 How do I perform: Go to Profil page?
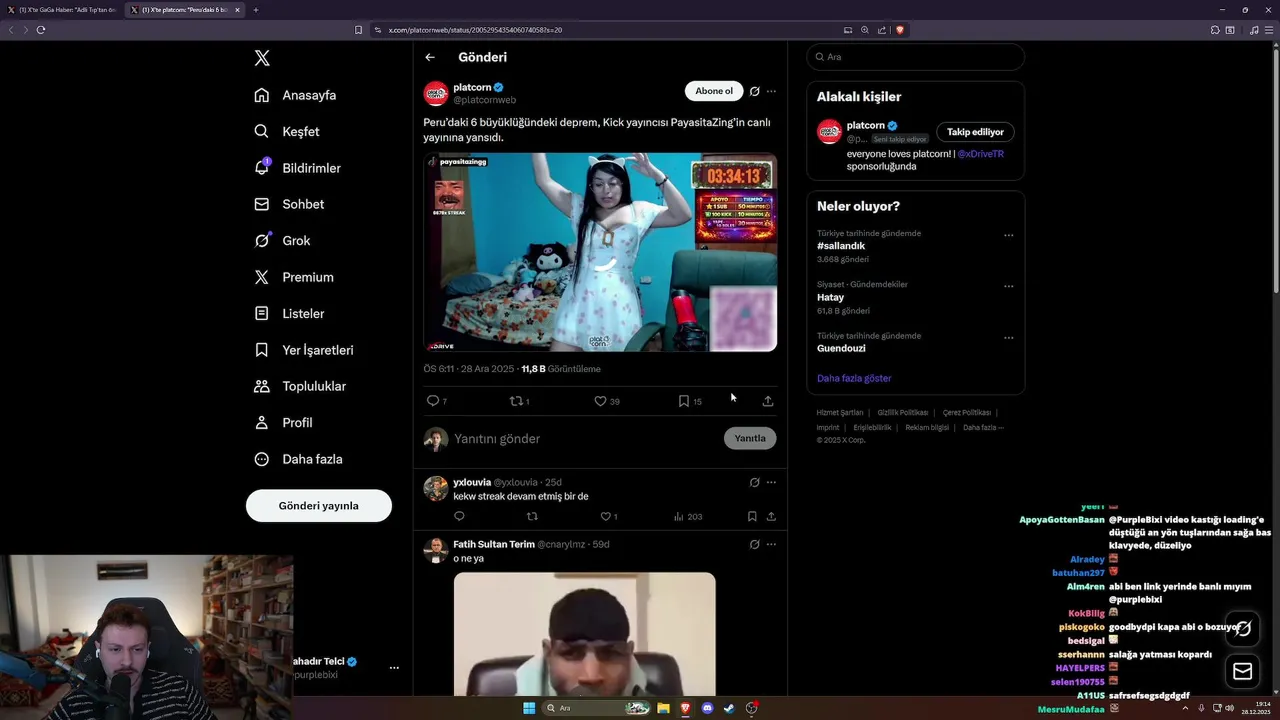(283, 423)
